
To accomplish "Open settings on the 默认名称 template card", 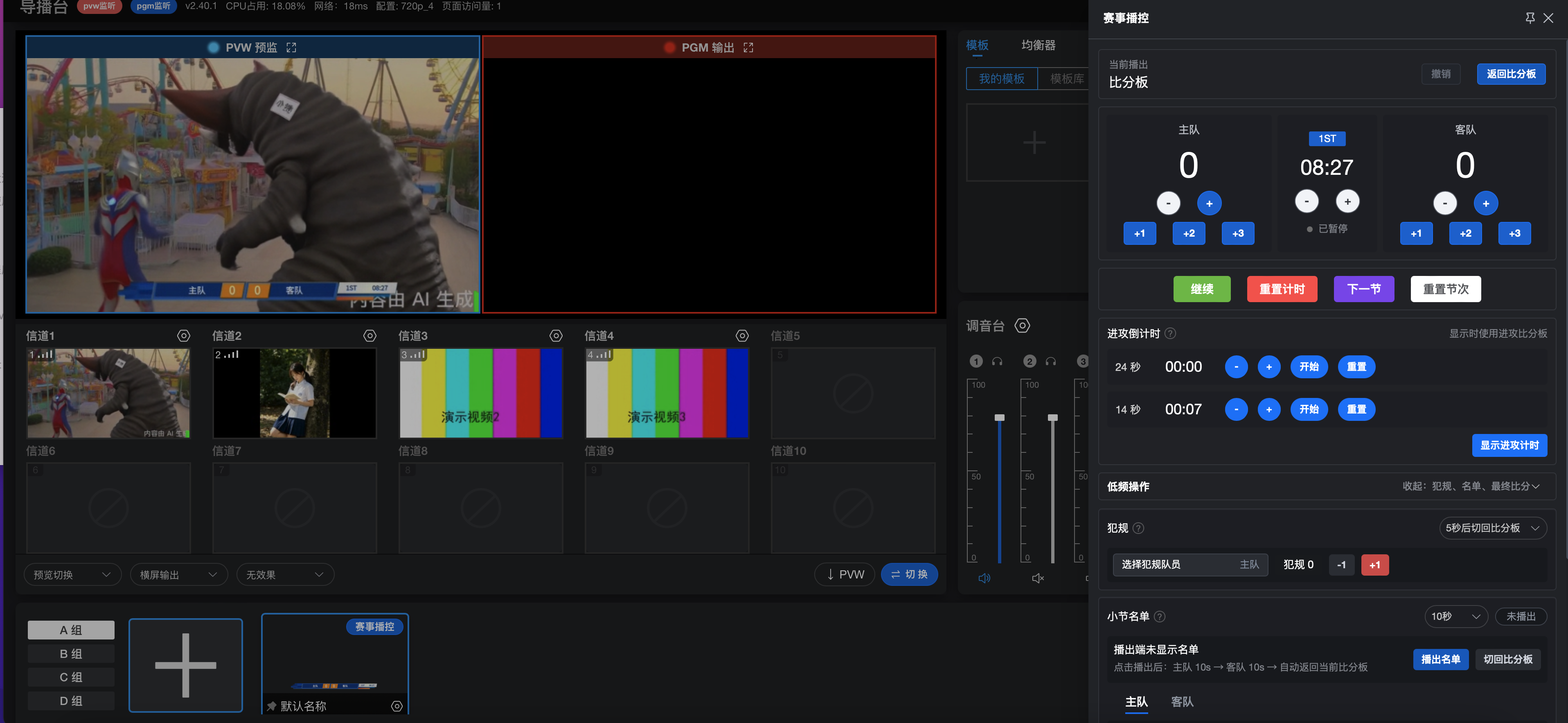I will [397, 706].
